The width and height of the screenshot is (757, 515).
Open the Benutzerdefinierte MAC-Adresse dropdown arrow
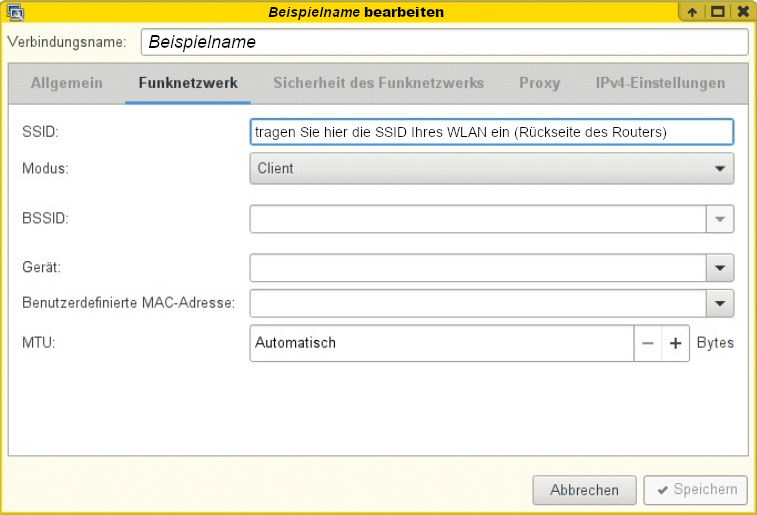720,303
